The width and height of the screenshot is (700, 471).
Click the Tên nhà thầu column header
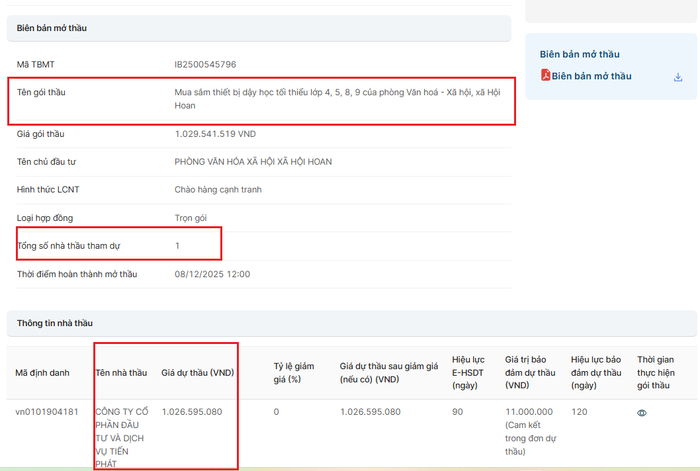point(121,373)
